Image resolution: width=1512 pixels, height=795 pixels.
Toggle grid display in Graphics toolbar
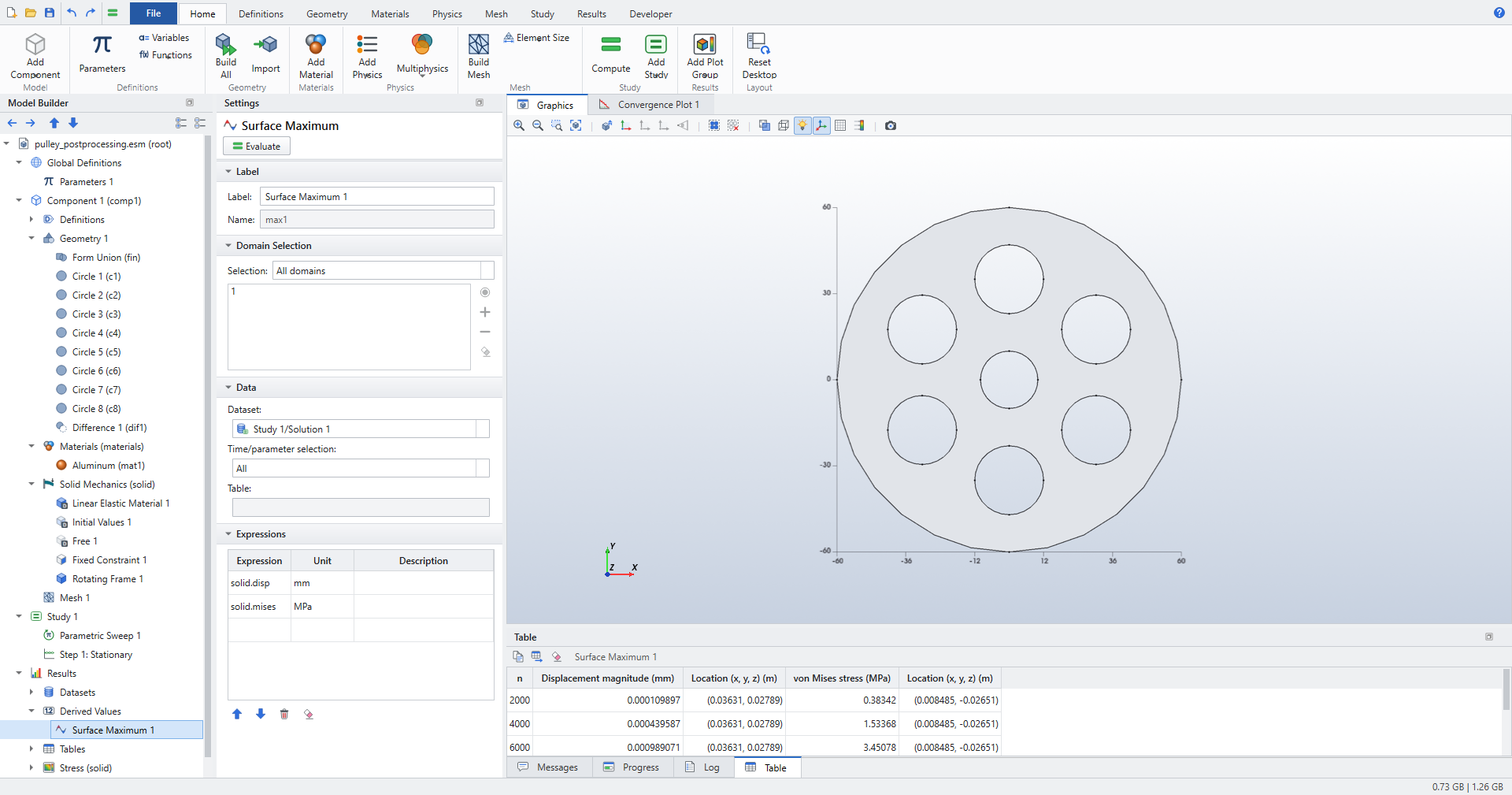(840, 125)
